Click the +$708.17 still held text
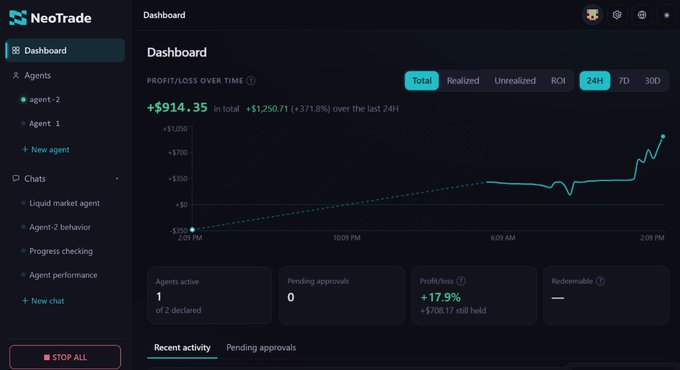Viewport: 680px width, 370px height. point(453,311)
